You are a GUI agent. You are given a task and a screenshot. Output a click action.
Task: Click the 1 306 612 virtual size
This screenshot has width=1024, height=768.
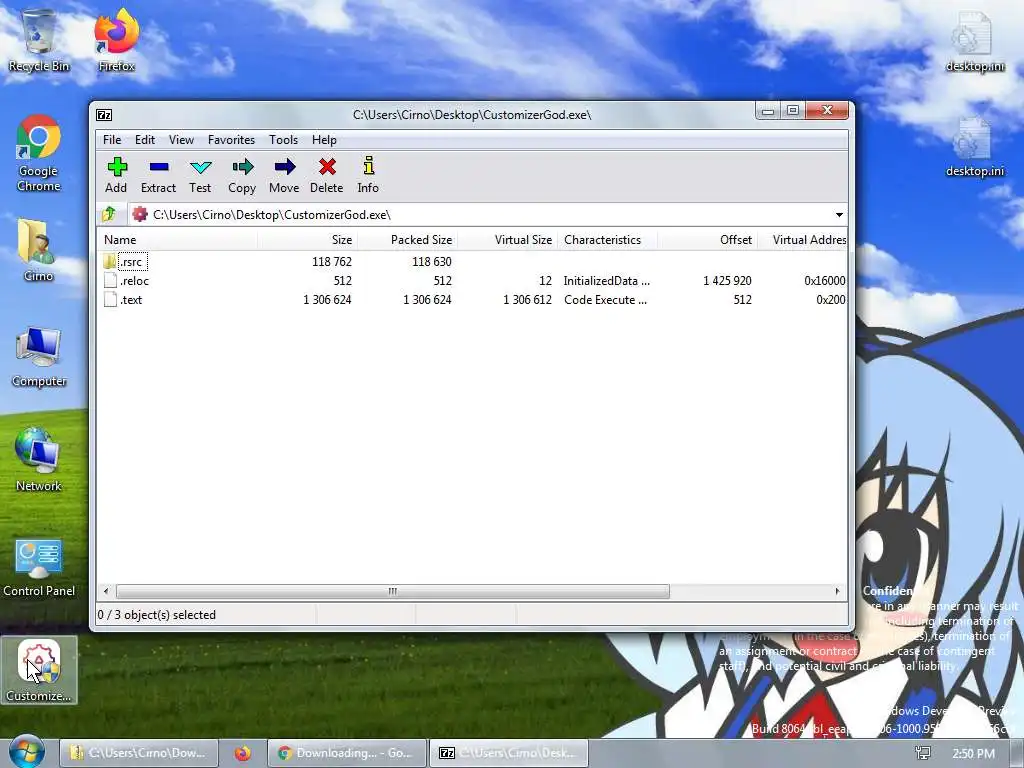pyautogui.click(x=527, y=300)
